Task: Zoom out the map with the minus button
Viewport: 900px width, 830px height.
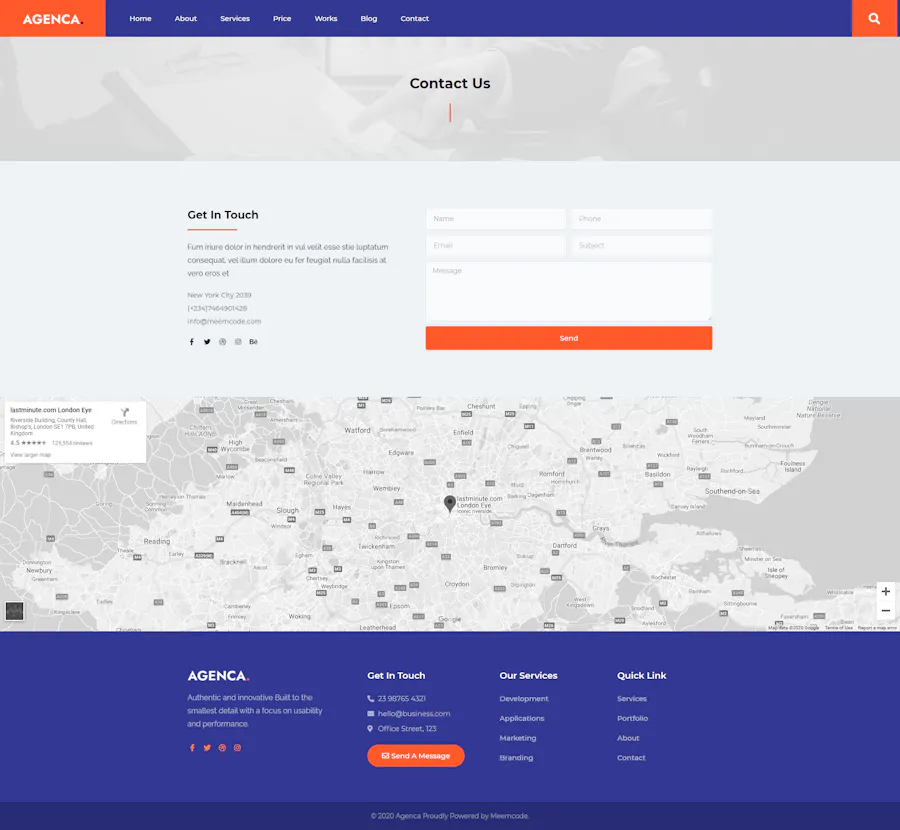Action: [885, 611]
